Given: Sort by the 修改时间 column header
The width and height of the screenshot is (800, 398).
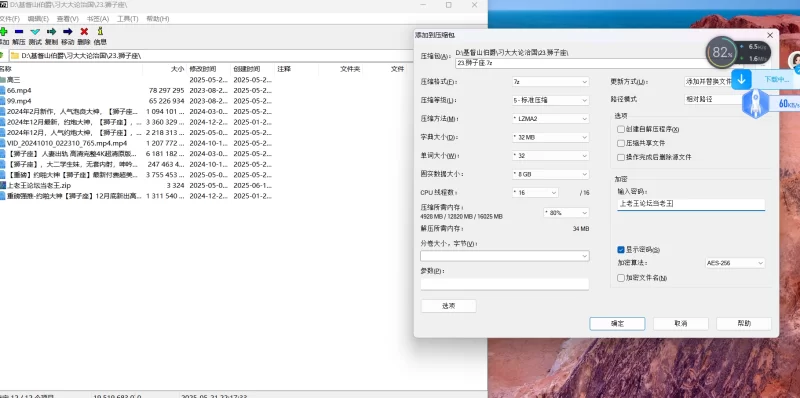Looking at the screenshot, I should coord(202,69).
